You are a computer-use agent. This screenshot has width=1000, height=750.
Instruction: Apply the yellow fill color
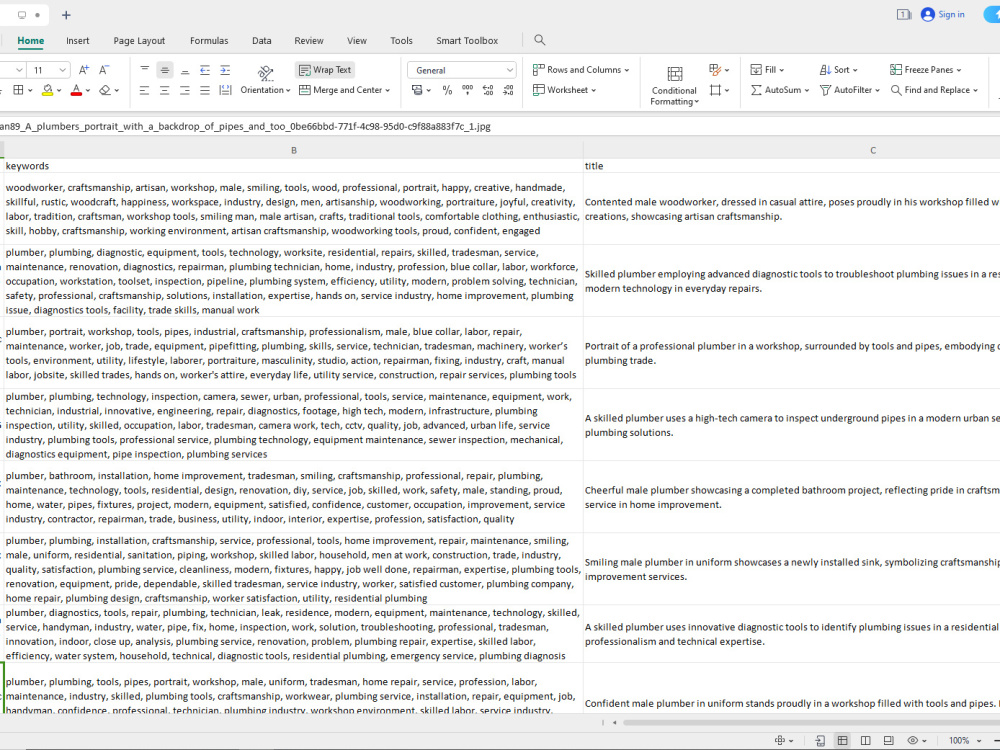(x=47, y=90)
